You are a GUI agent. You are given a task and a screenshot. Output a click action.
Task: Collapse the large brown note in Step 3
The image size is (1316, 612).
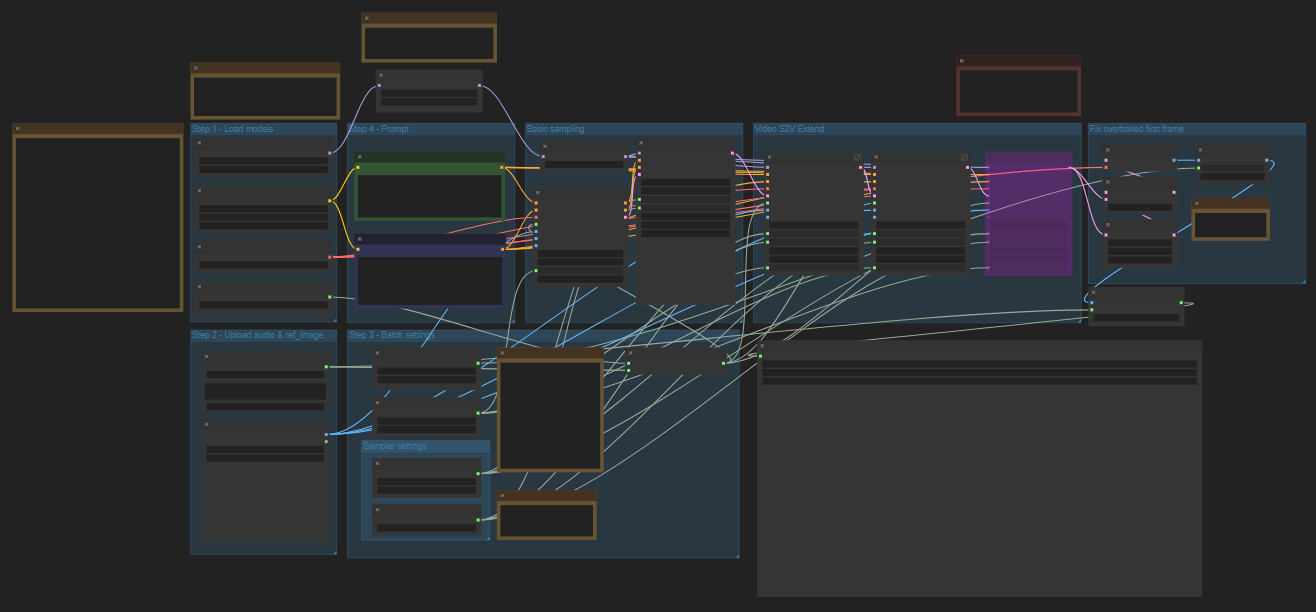pyautogui.click(x=504, y=353)
